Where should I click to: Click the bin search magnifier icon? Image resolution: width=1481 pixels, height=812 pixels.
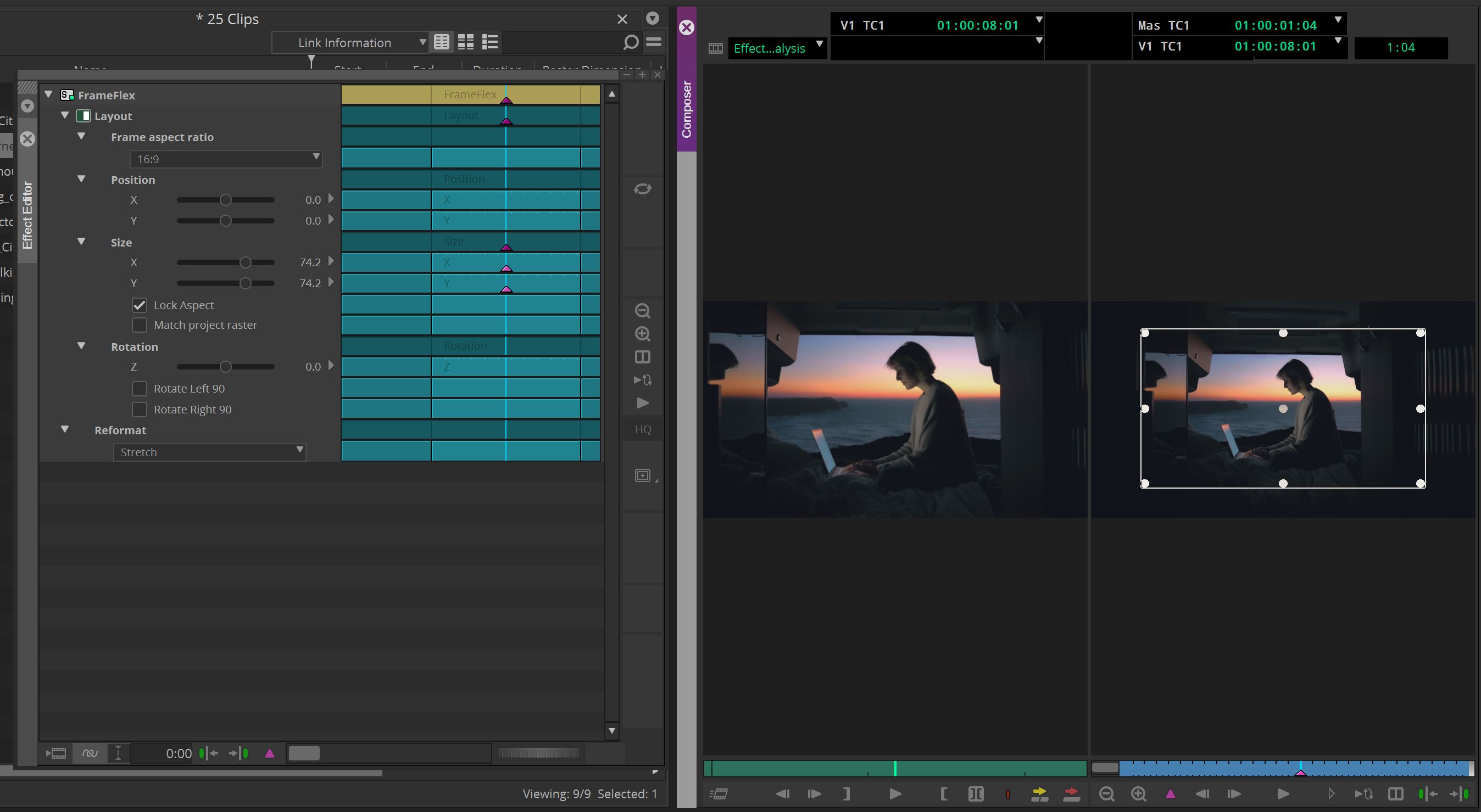(x=631, y=42)
